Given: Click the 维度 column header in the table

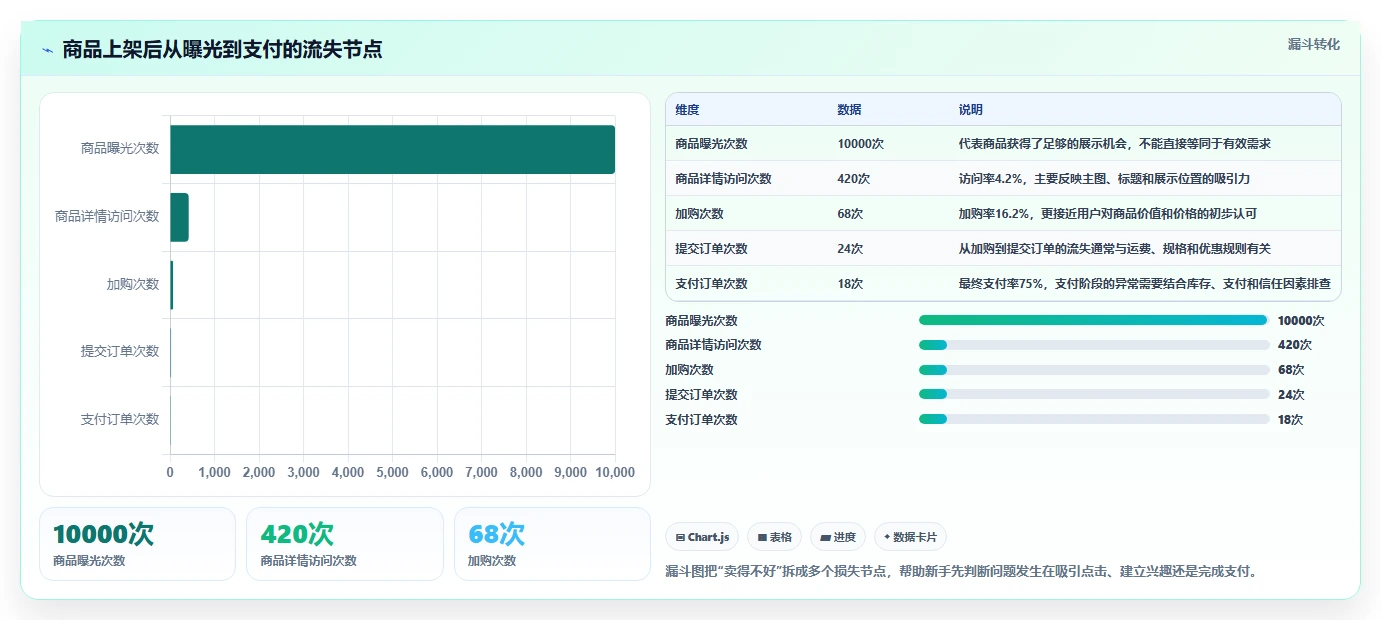Looking at the screenshot, I should coord(687,109).
